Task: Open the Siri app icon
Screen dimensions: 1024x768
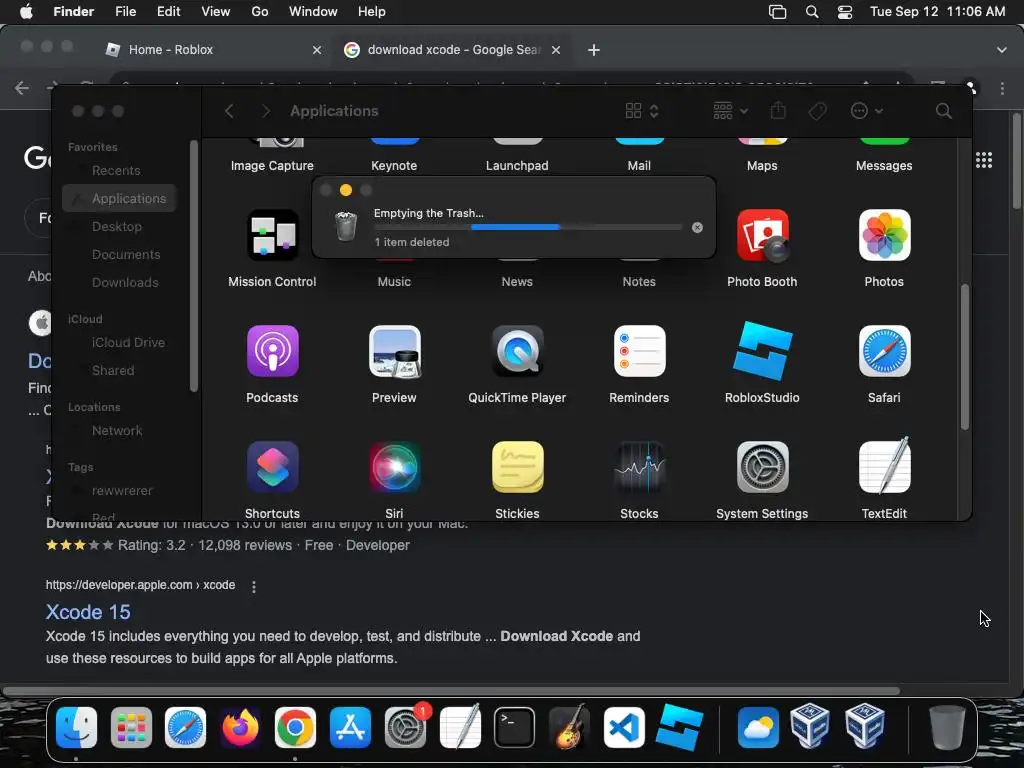Action: point(394,467)
